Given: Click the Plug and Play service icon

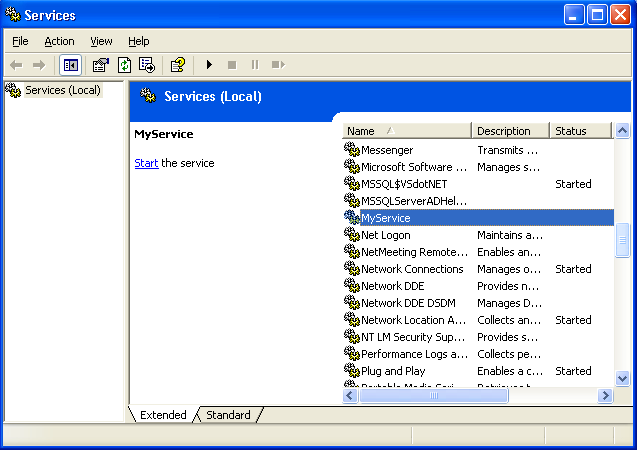Looking at the screenshot, I should click(x=351, y=371).
